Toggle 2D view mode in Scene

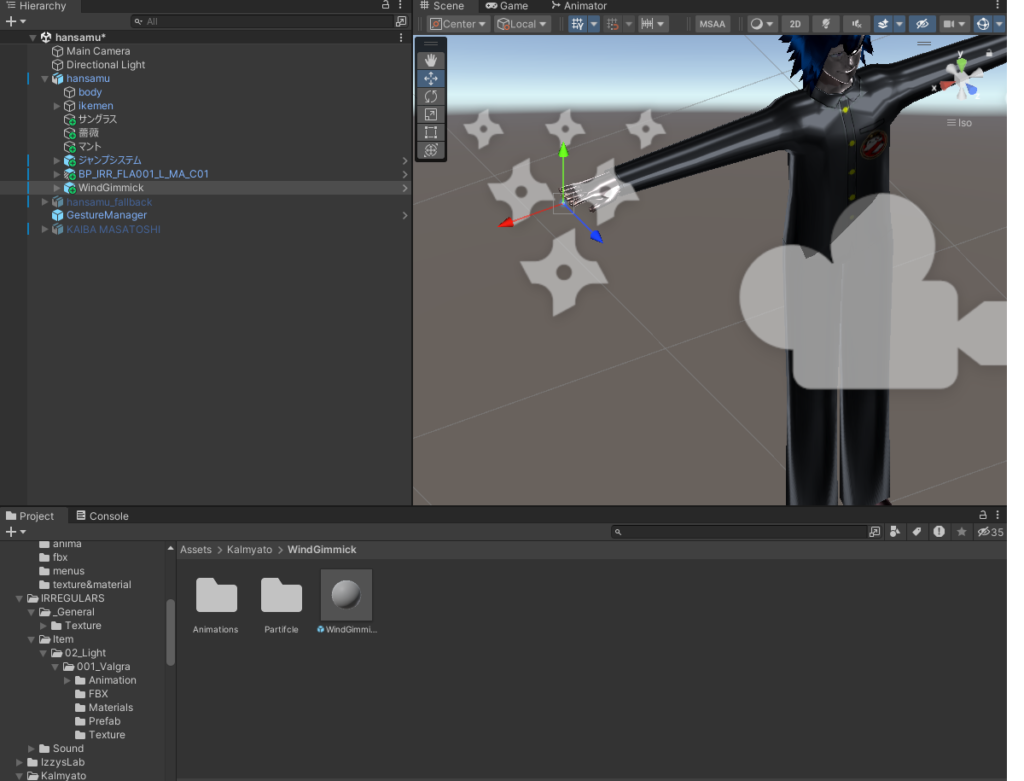795,24
